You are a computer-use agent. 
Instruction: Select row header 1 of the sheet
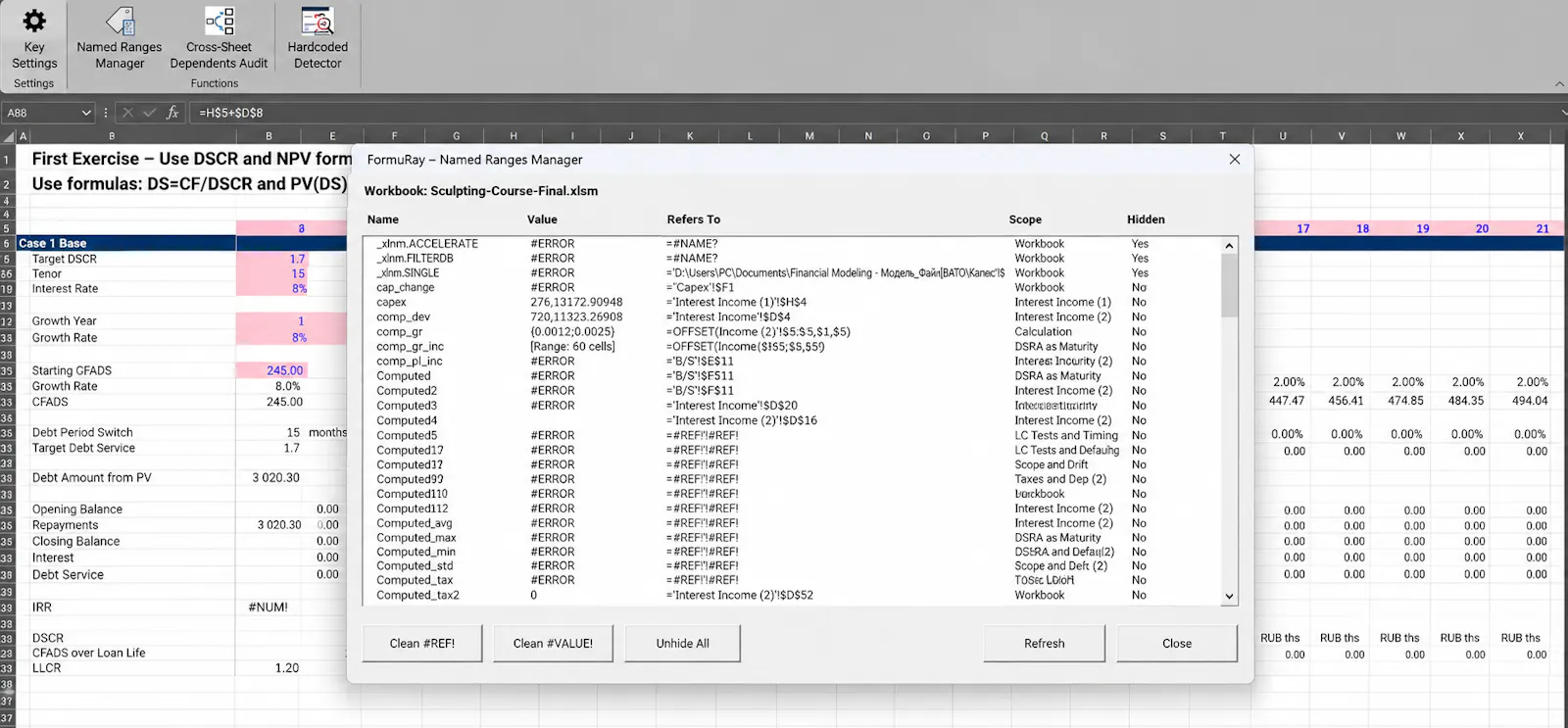pyautogui.click(x=7, y=160)
